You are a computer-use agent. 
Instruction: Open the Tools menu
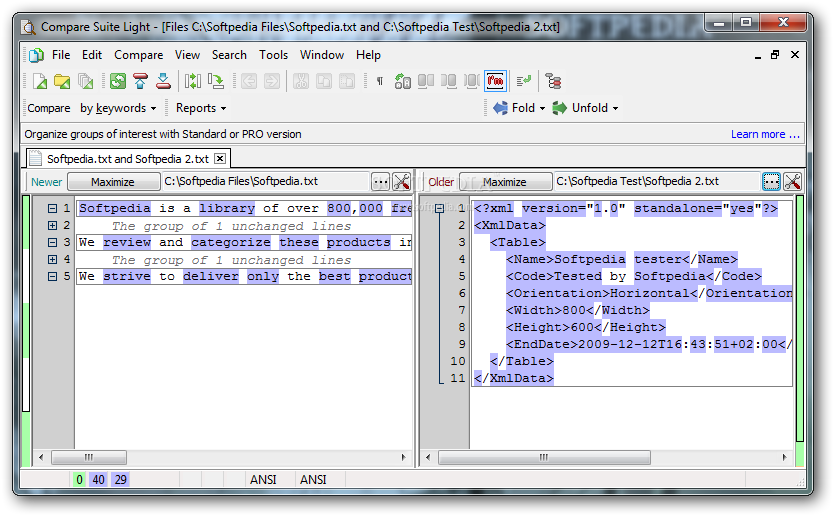(273, 55)
